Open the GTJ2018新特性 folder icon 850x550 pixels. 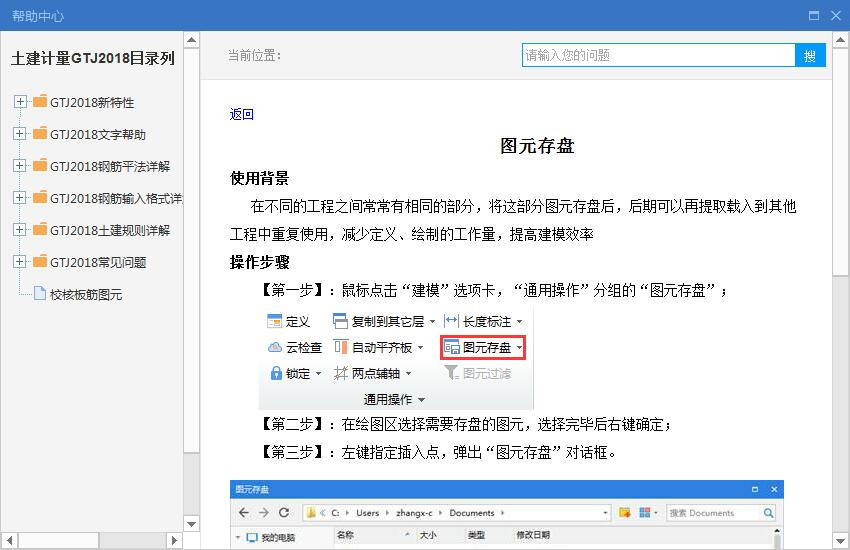click(x=40, y=101)
